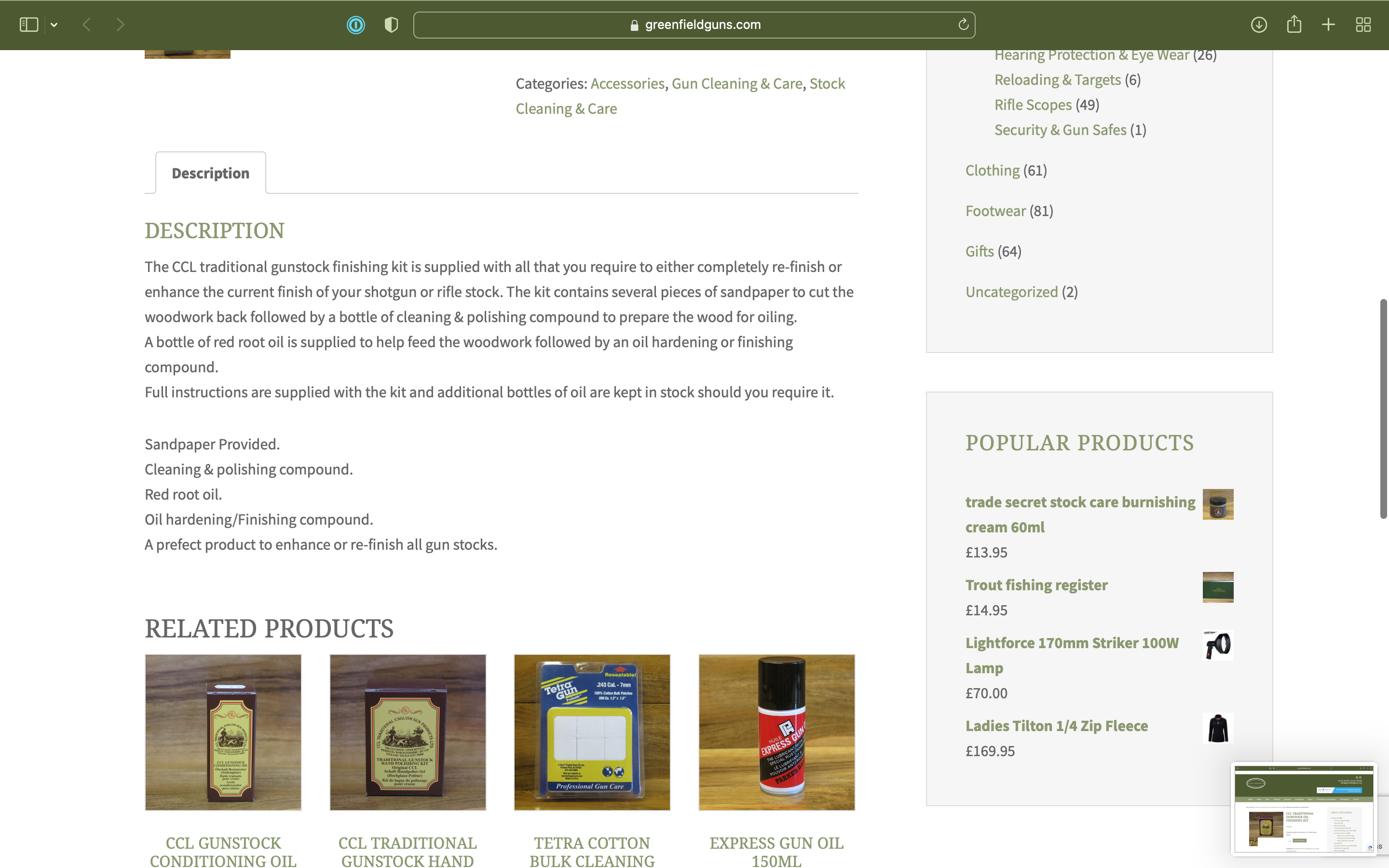Show the tab overview grid icon
1389x868 pixels.
pos(1363,25)
